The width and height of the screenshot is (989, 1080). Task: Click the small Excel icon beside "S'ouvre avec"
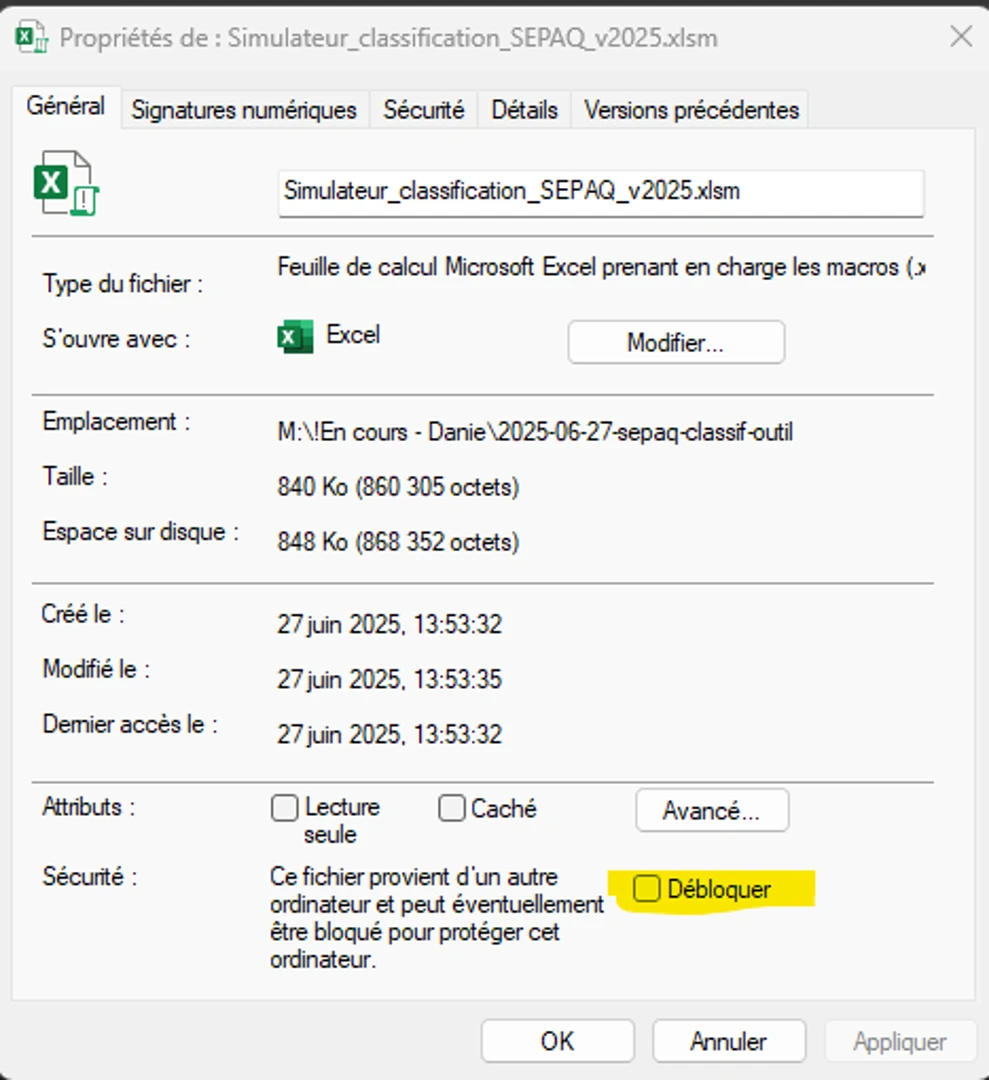[289, 338]
